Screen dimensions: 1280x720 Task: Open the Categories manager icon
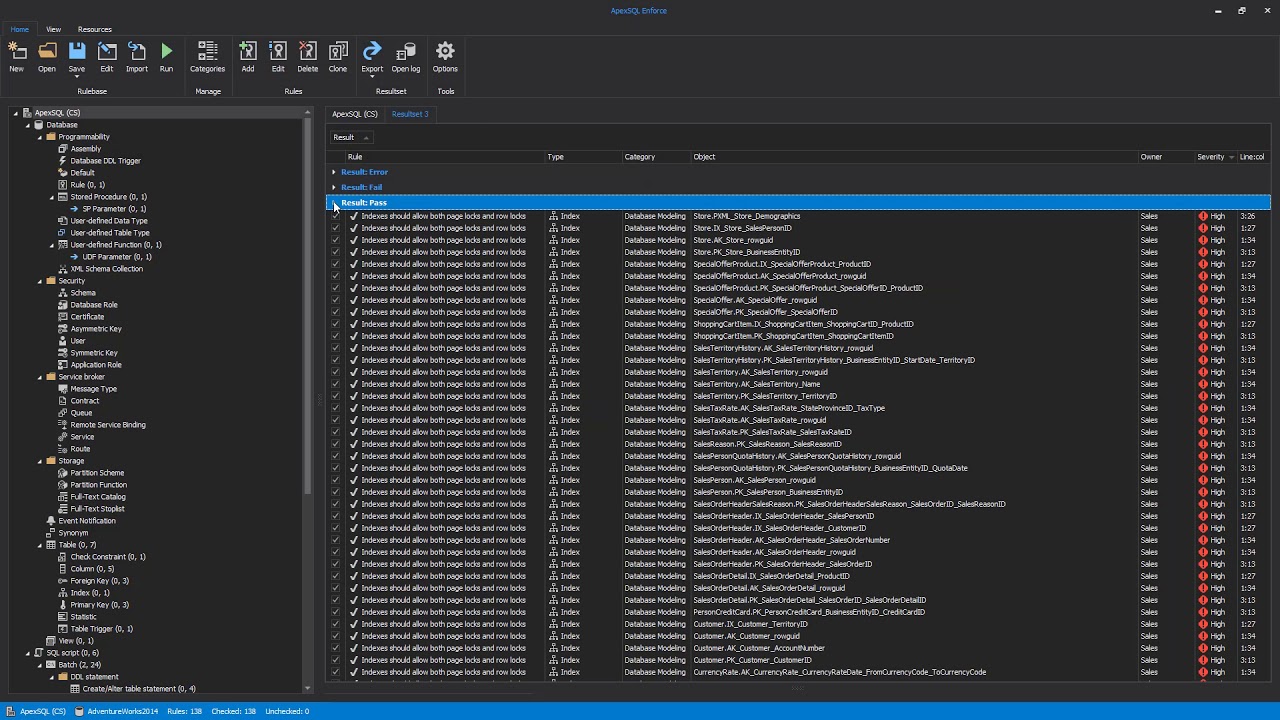[207, 51]
